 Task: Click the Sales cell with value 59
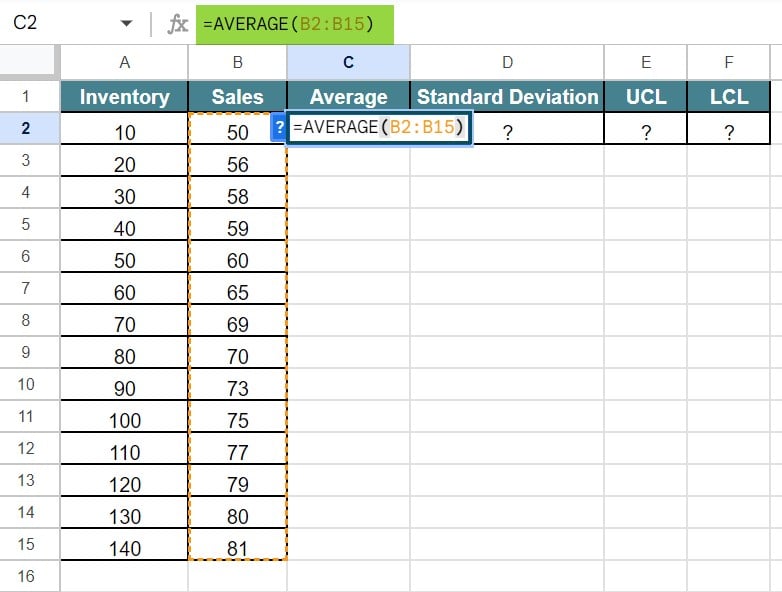[237, 224]
